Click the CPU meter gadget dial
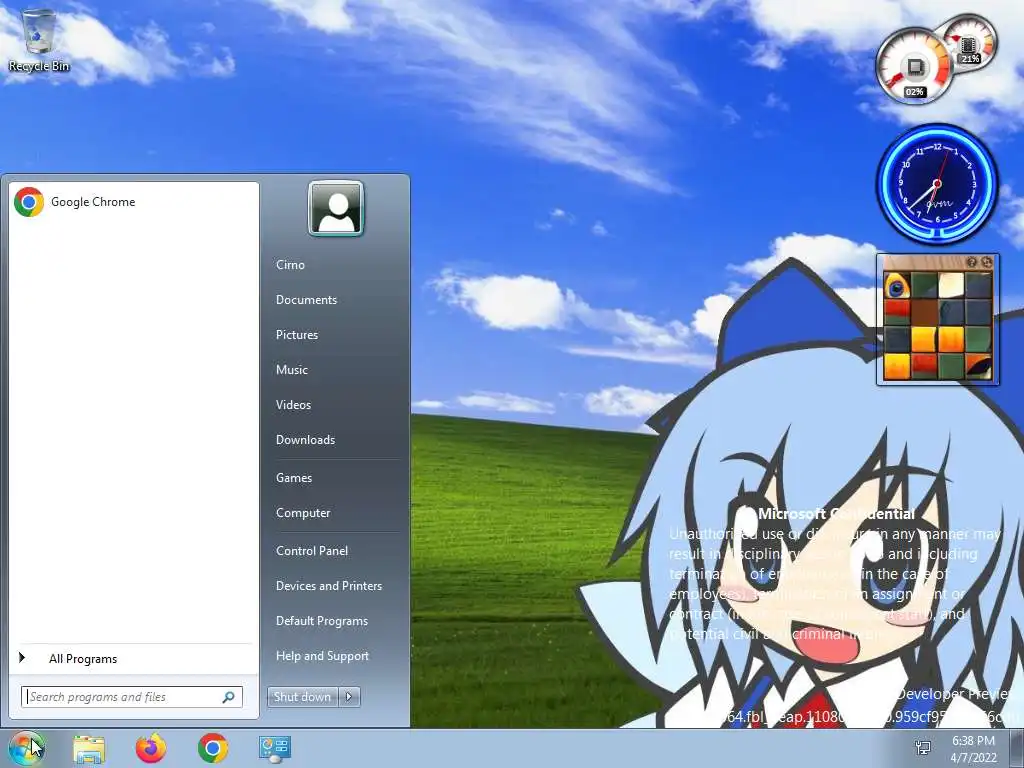 point(914,68)
